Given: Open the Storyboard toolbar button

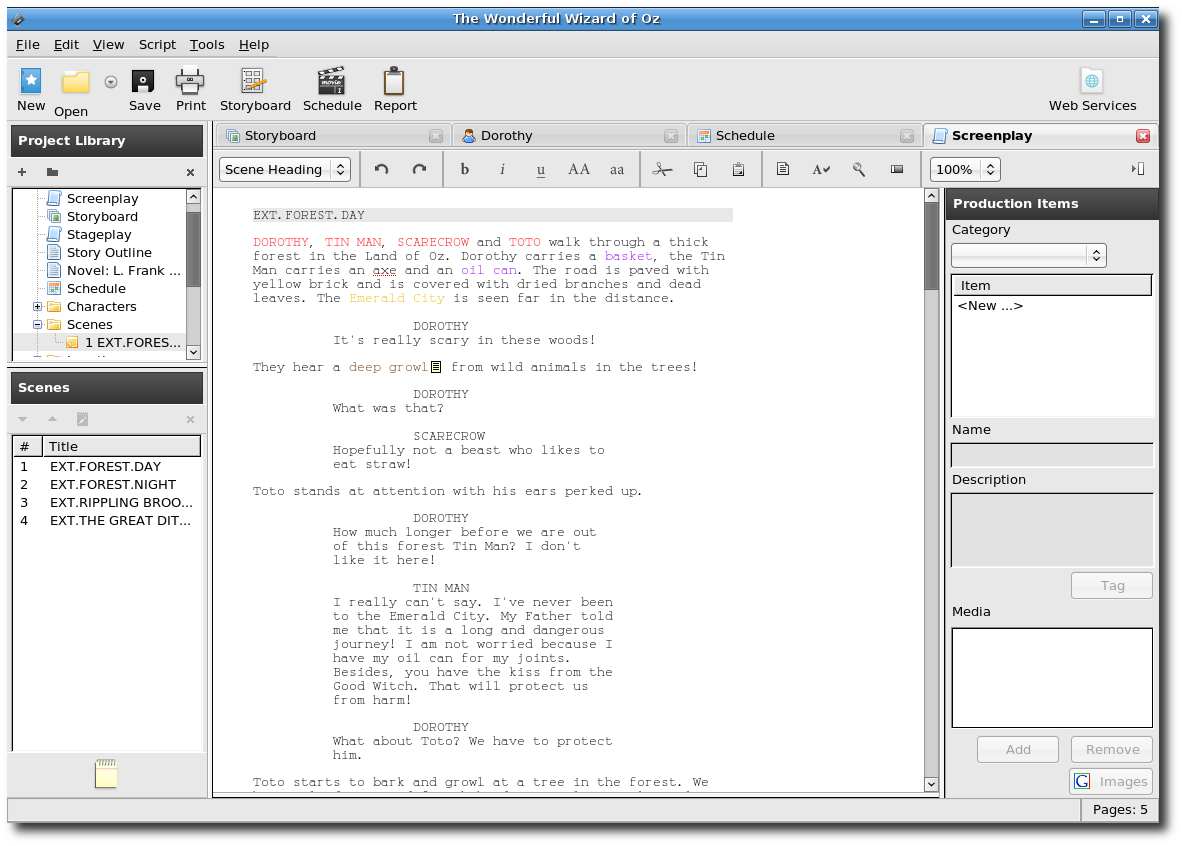Looking at the screenshot, I should 255,90.
